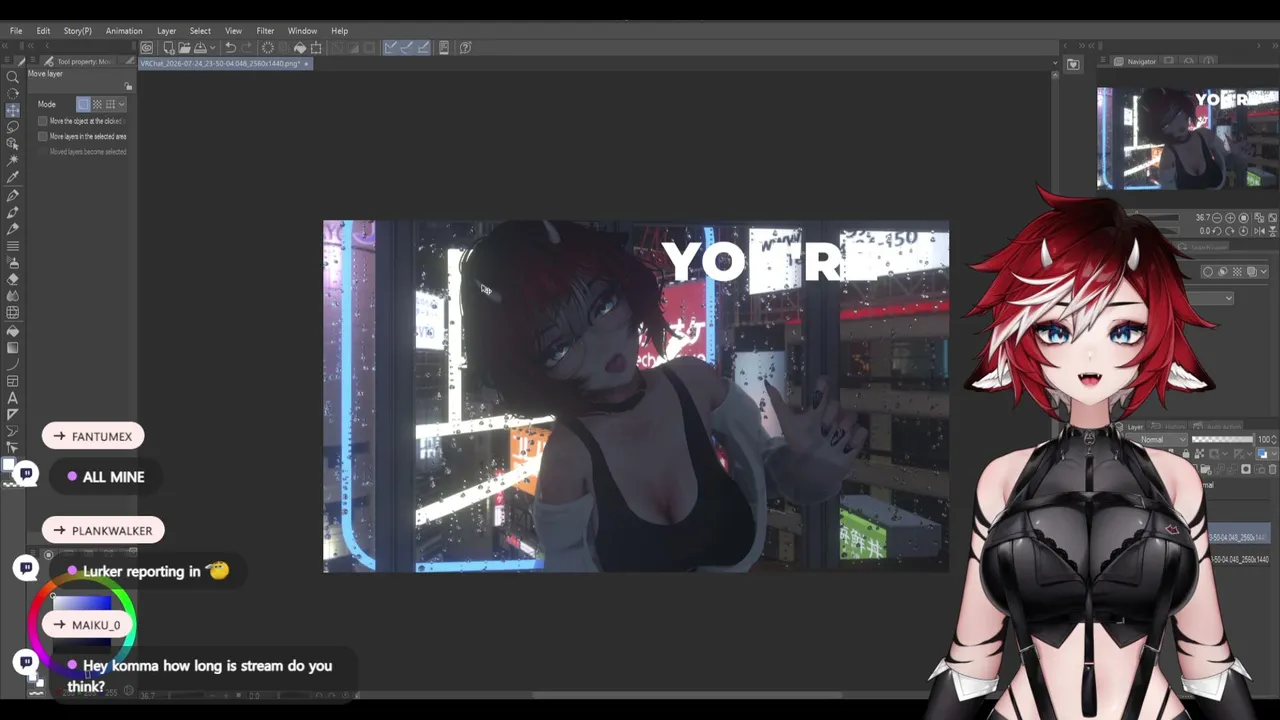Open the save options dropdown arrow

[x=213, y=47]
